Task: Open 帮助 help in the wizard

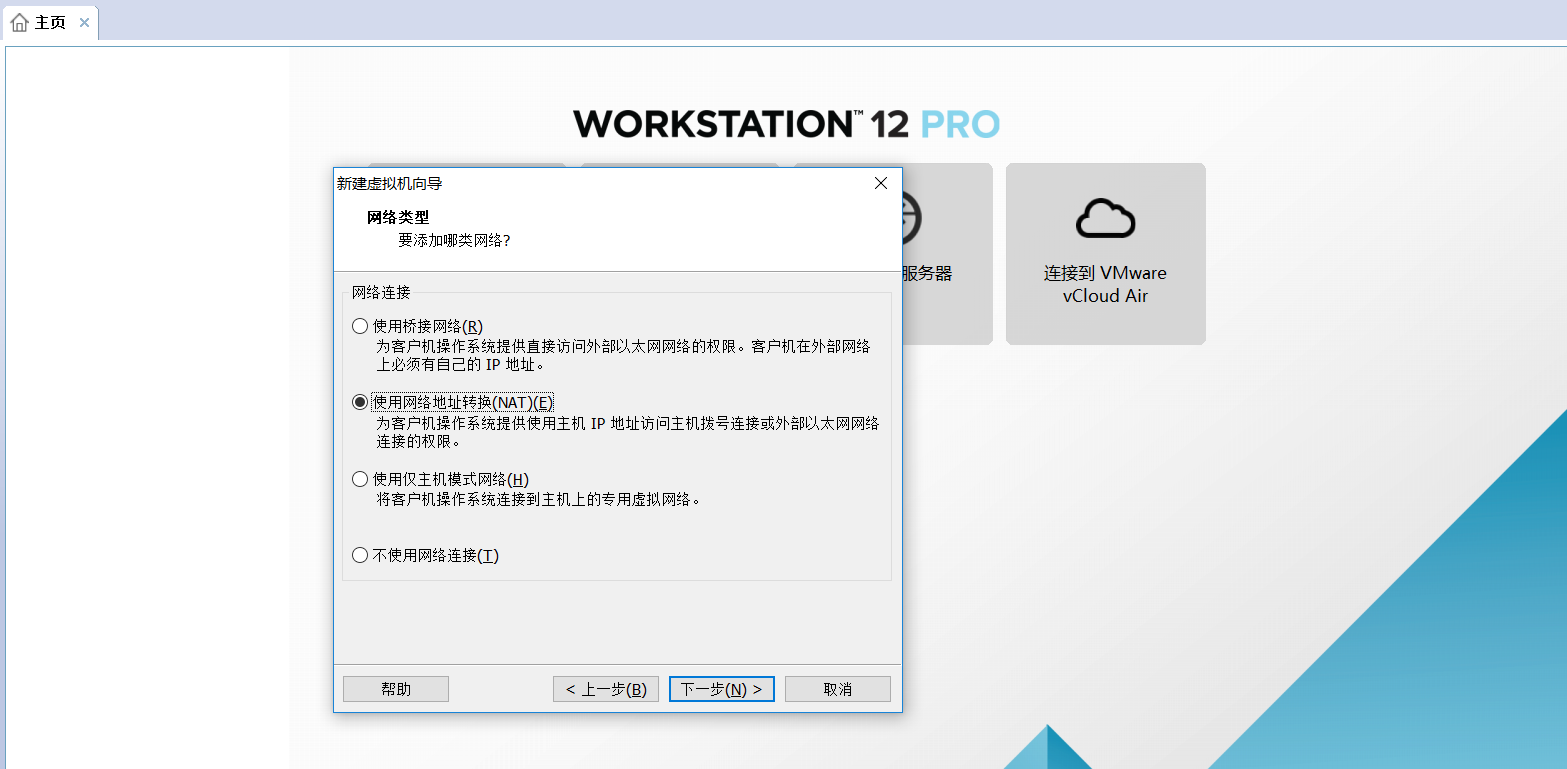Action: coord(396,689)
